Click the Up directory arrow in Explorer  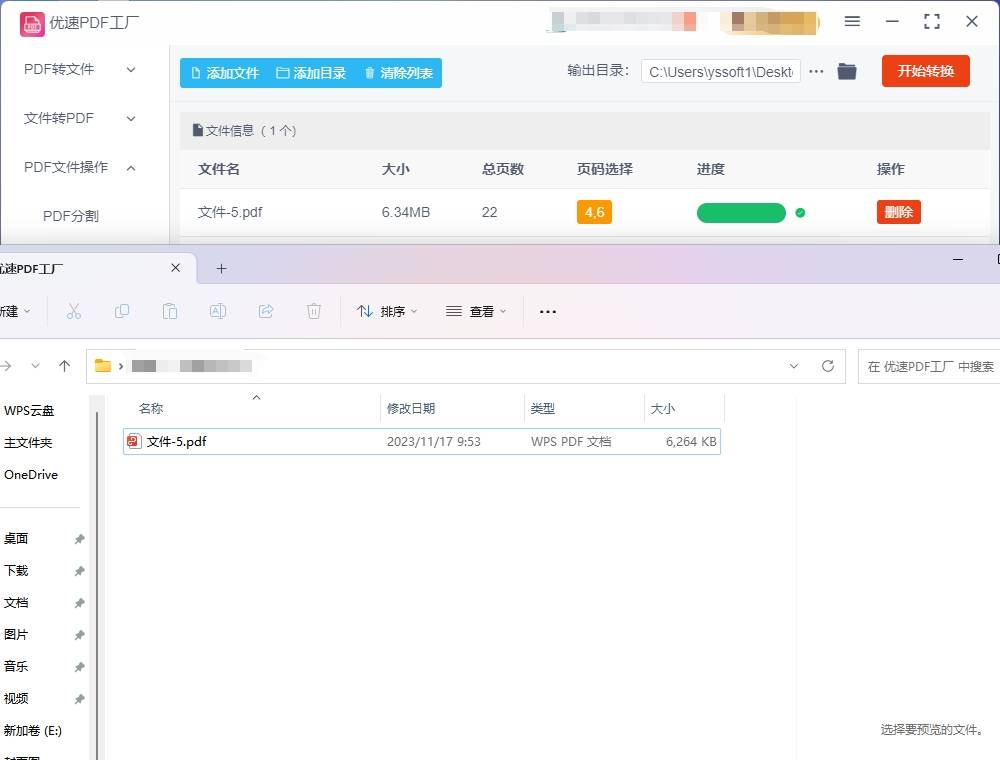pos(64,366)
